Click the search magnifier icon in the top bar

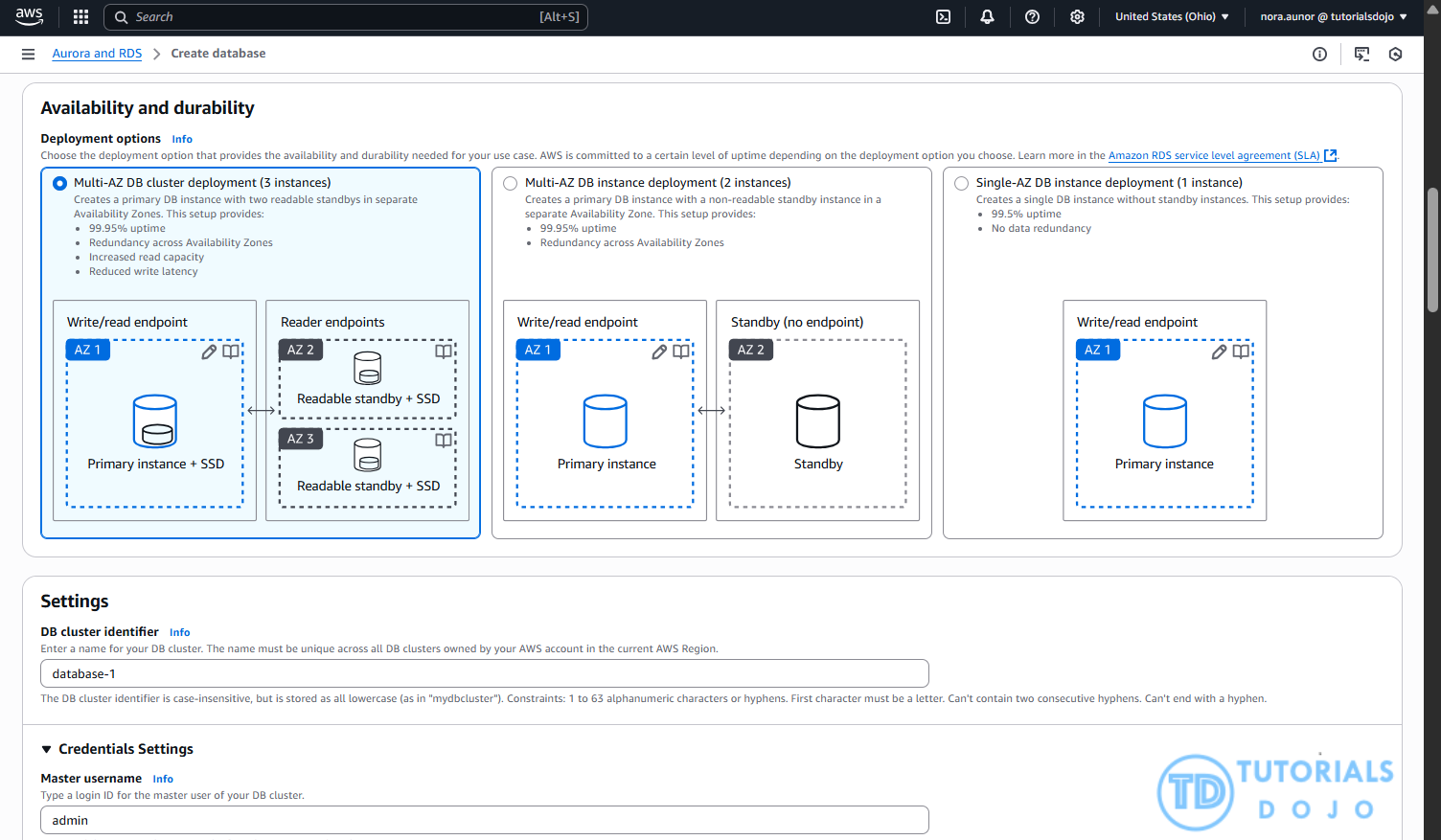(122, 17)
